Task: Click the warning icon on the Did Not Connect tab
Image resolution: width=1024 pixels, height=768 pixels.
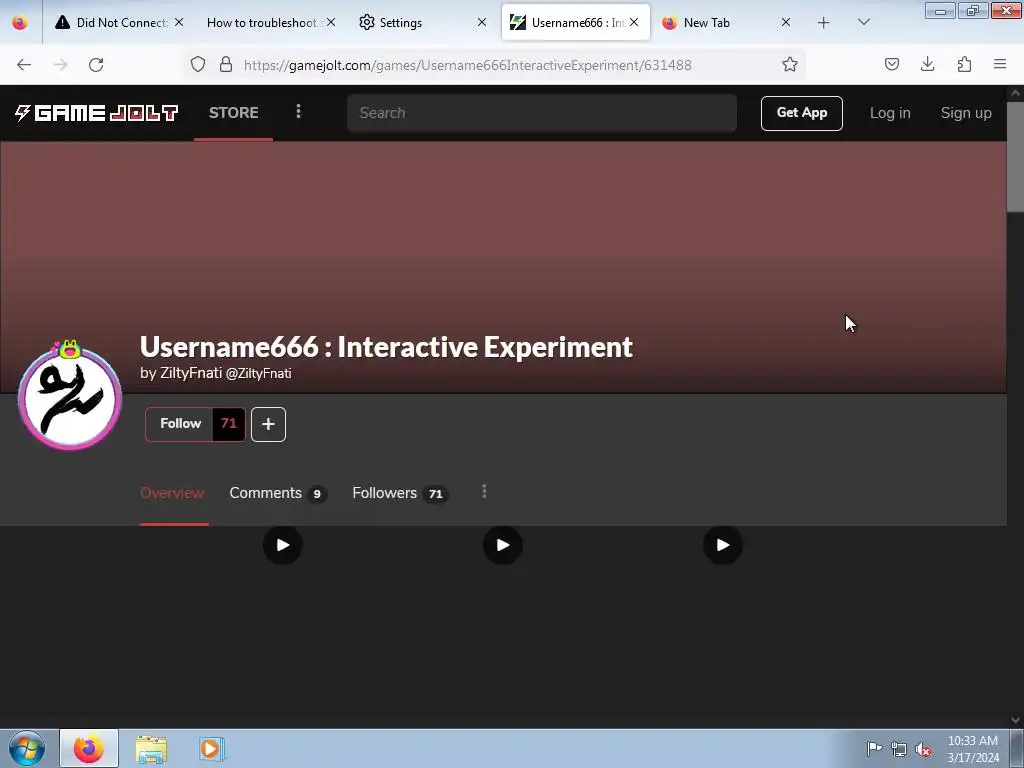Action: [63, 22]
